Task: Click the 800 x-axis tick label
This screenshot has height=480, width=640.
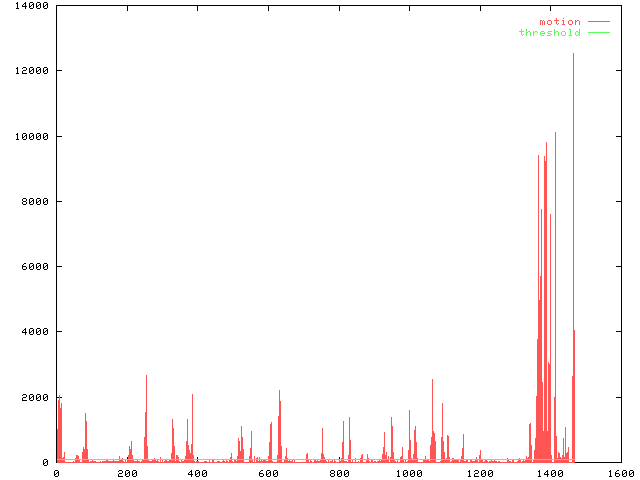Action: 338,474
